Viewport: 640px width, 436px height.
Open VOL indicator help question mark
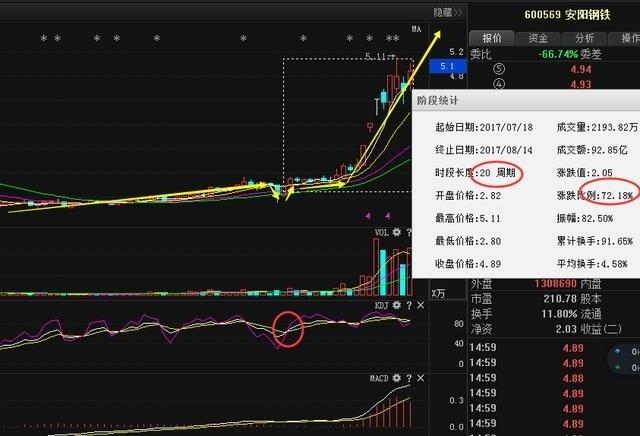[409, 233]
